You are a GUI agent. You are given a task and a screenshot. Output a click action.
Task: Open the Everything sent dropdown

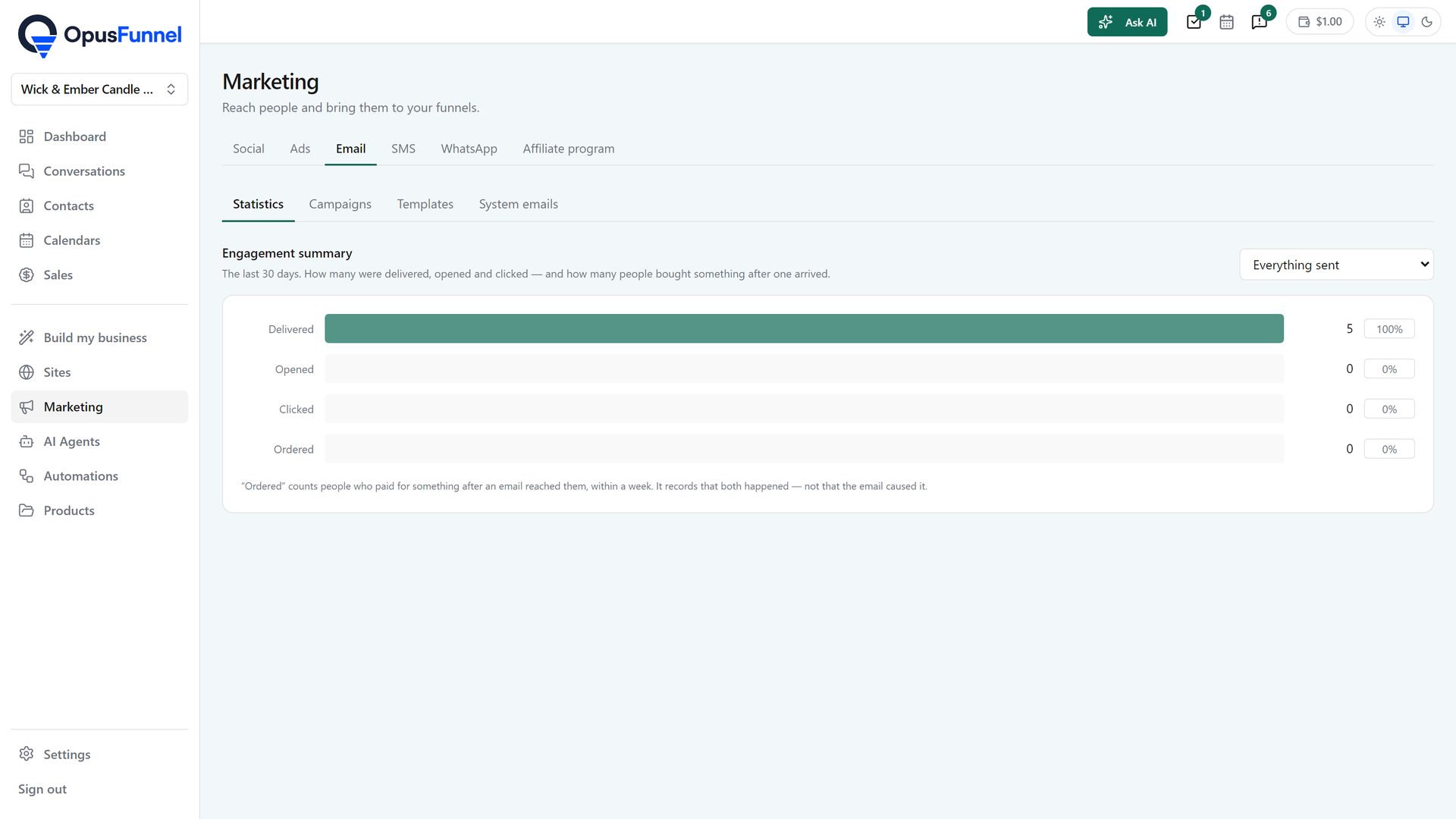click(1336, 265)
